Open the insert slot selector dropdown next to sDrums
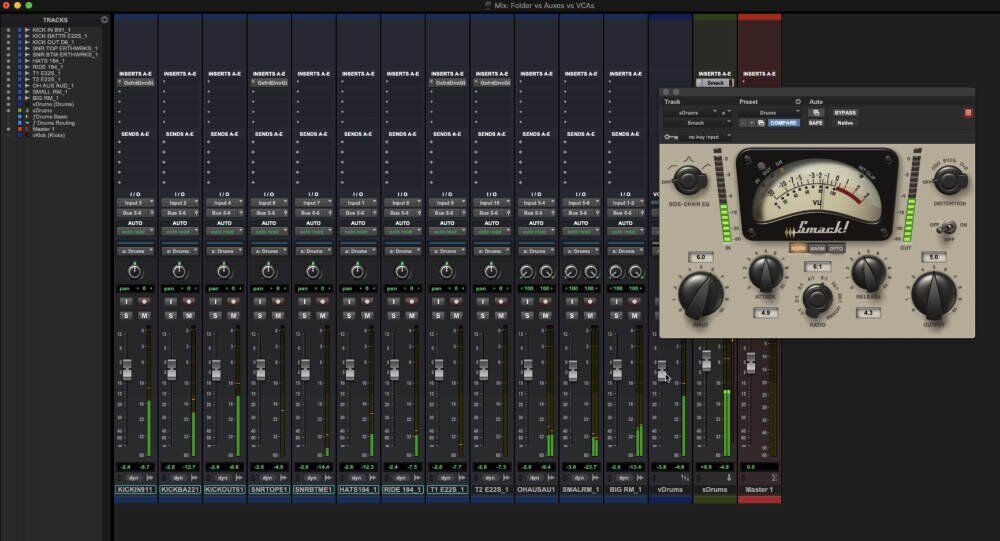Screen dimensions: 1000x541 [725, 113]
